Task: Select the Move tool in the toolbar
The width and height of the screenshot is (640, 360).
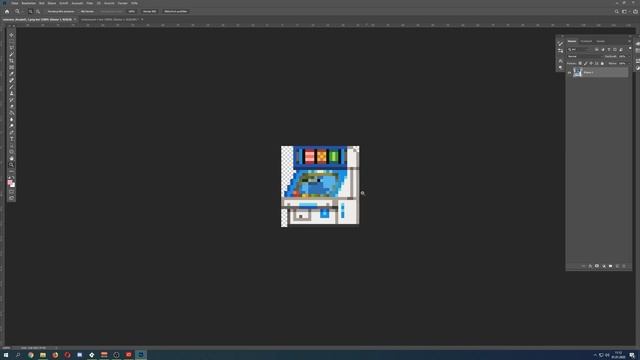Action: pos(11,35)
